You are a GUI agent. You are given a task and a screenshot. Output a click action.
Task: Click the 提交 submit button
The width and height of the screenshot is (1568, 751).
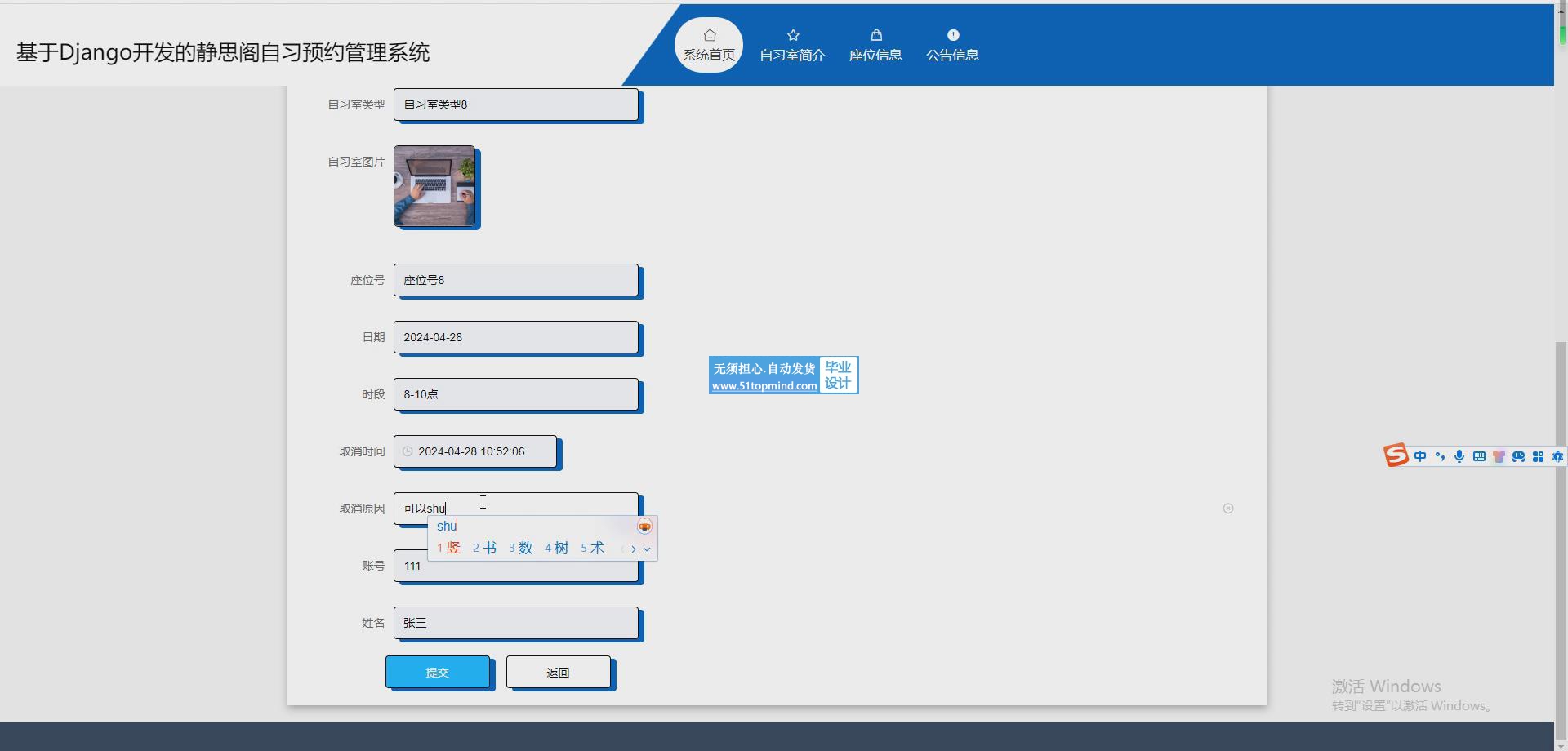pyautogui.click(x=438, y=672)
